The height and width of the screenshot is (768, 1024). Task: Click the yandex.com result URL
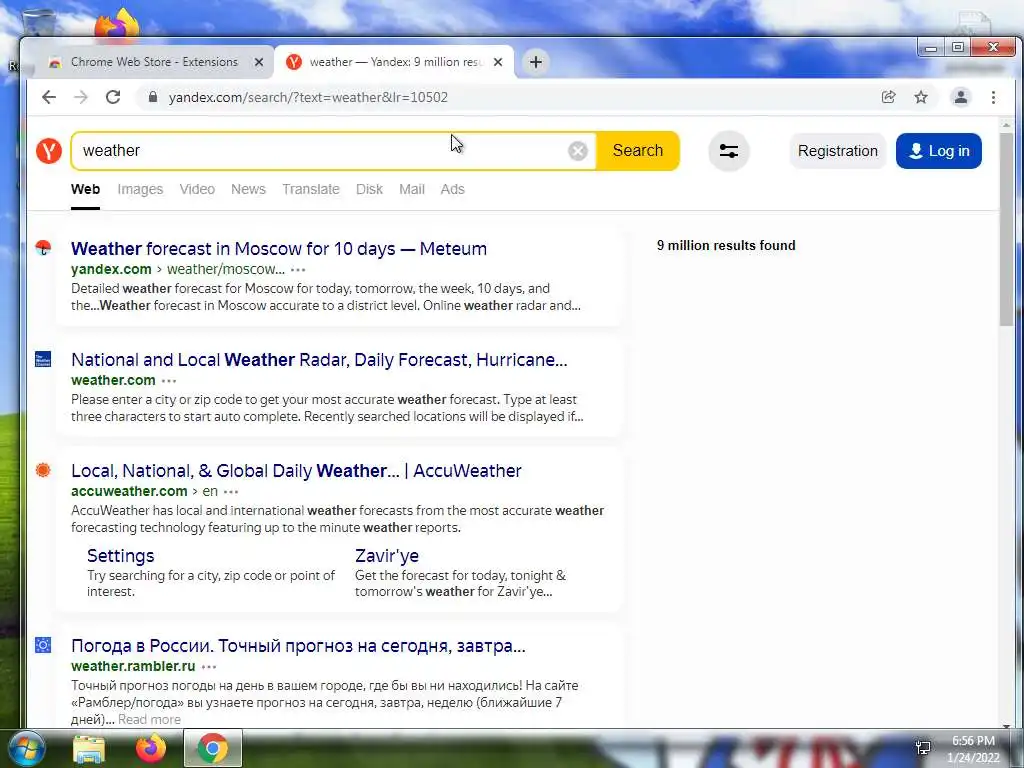(111, 269)
